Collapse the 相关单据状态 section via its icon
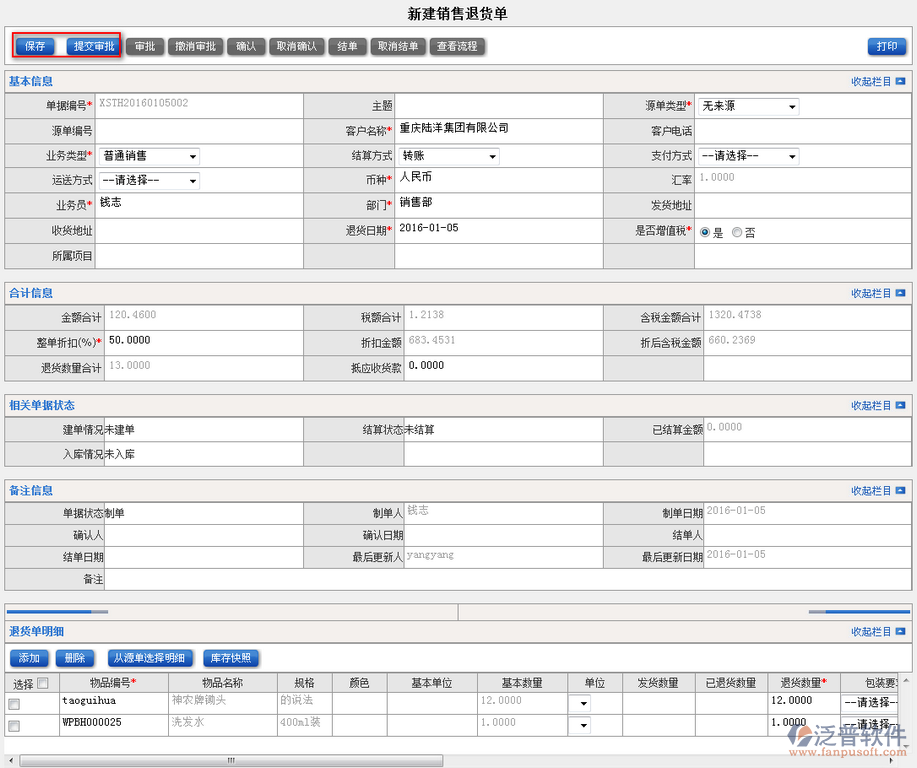The width and height of the screenshot is (917, 768). 900,406
